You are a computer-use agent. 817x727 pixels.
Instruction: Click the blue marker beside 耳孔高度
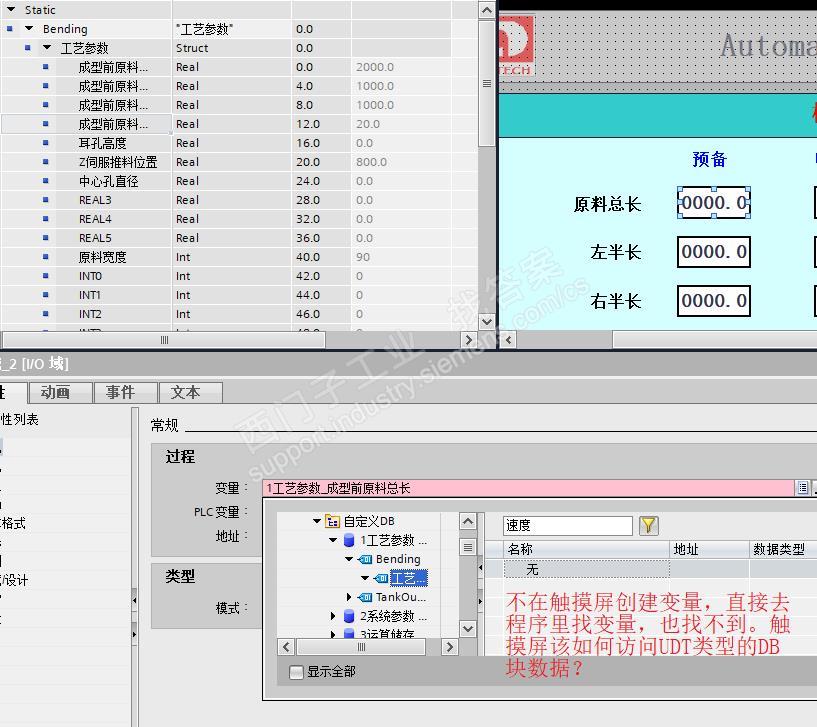pos(46,143)
